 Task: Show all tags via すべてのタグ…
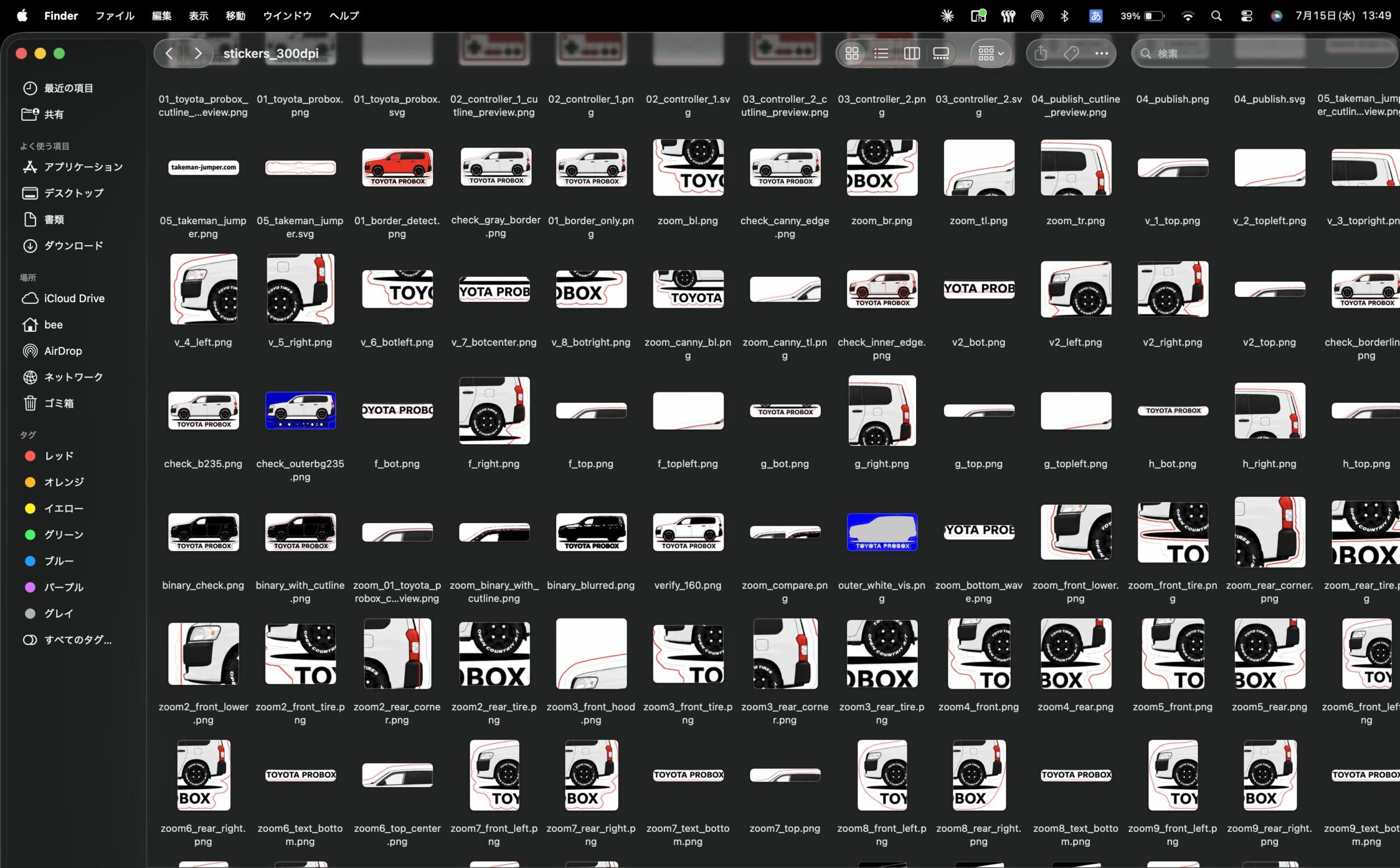coord(78,640)
